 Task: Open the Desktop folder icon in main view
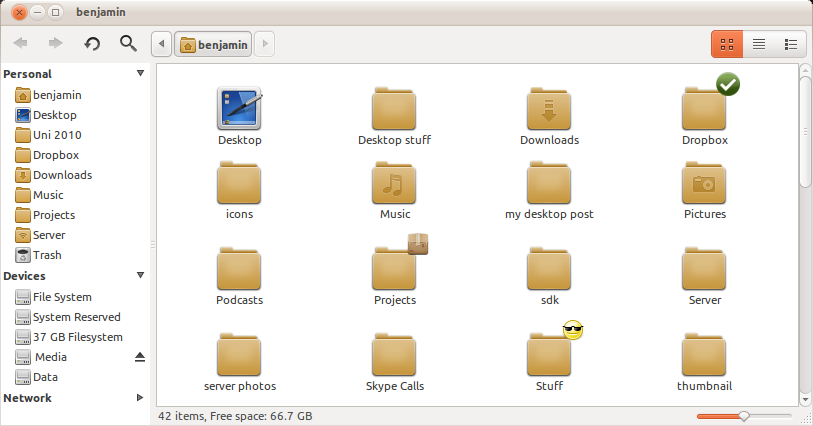click(x=239, y=108)
